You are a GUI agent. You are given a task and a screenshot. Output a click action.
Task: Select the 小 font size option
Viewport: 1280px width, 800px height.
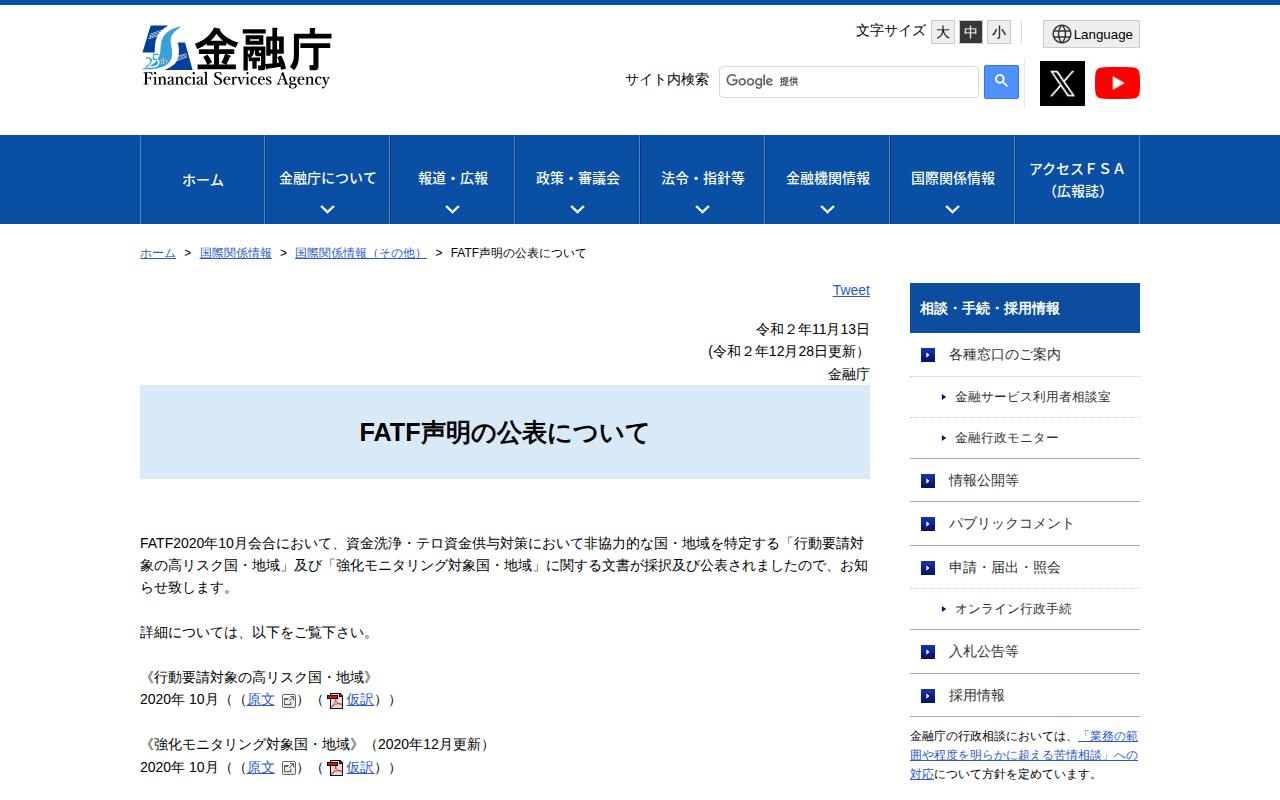(x=998, y=32)
